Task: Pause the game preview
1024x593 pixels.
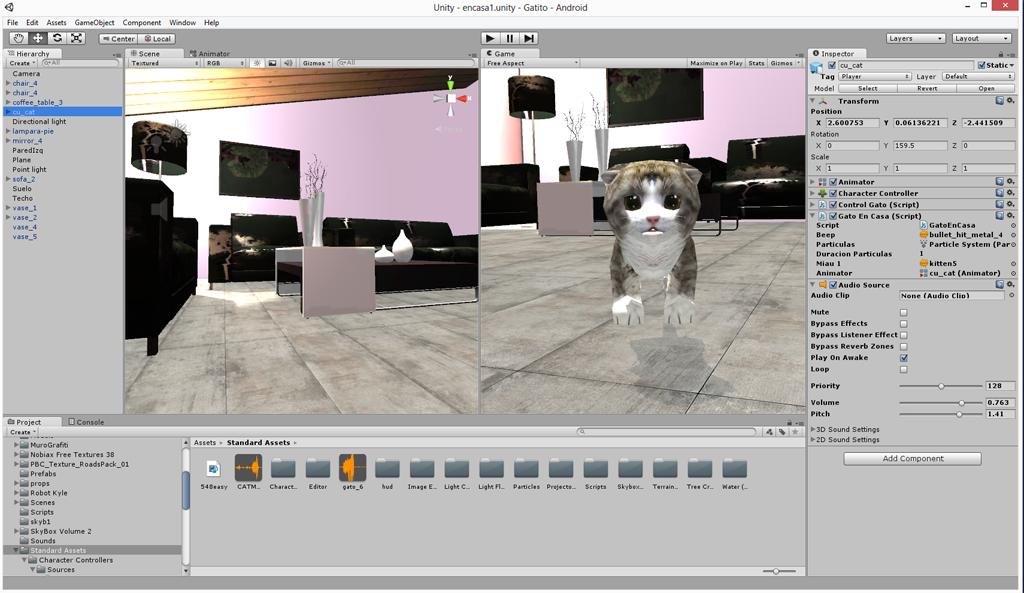Action: pos(510,39)
